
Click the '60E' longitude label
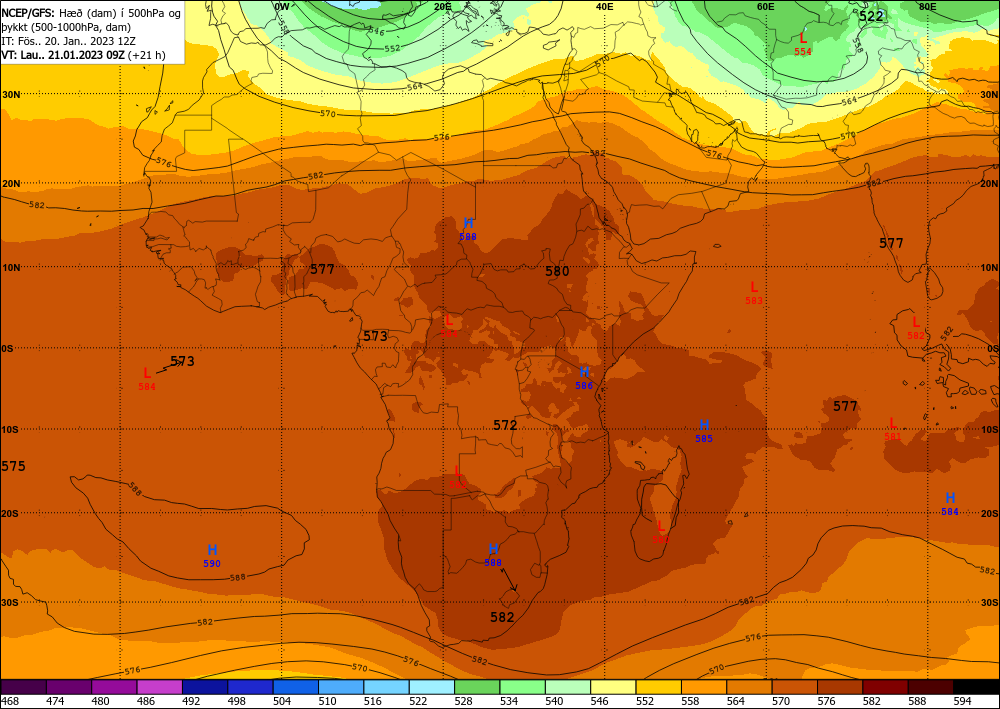point(766,6)
